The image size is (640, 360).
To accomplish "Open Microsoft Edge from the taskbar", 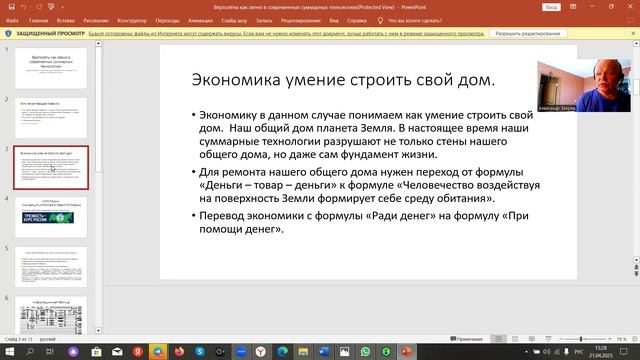I will click(282, 351).
